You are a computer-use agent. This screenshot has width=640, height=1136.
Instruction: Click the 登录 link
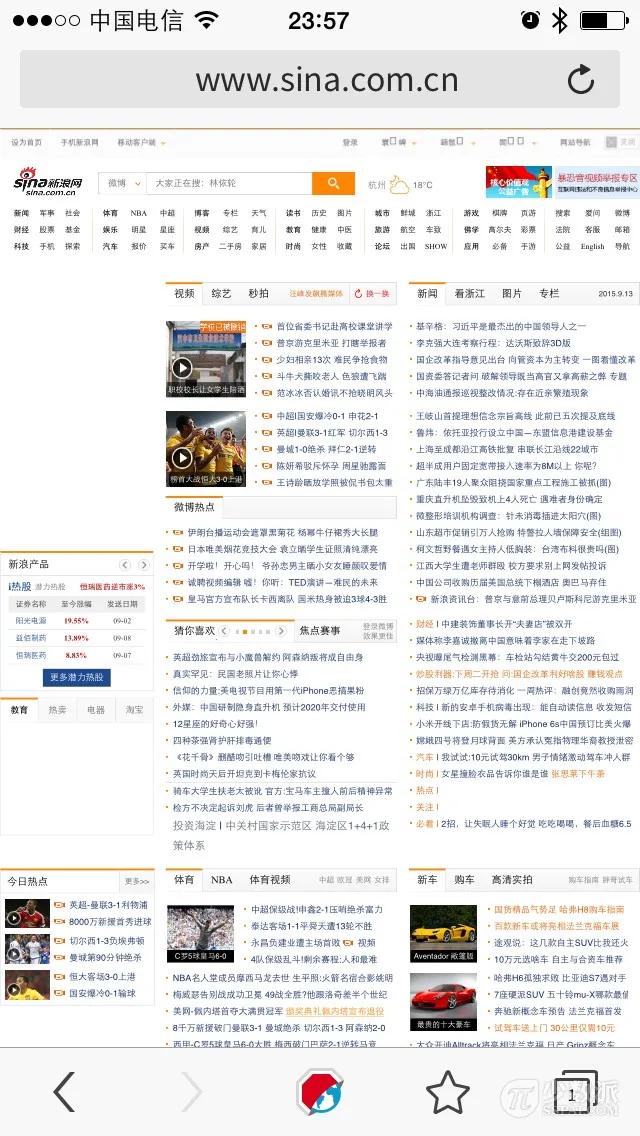(350, 143)
